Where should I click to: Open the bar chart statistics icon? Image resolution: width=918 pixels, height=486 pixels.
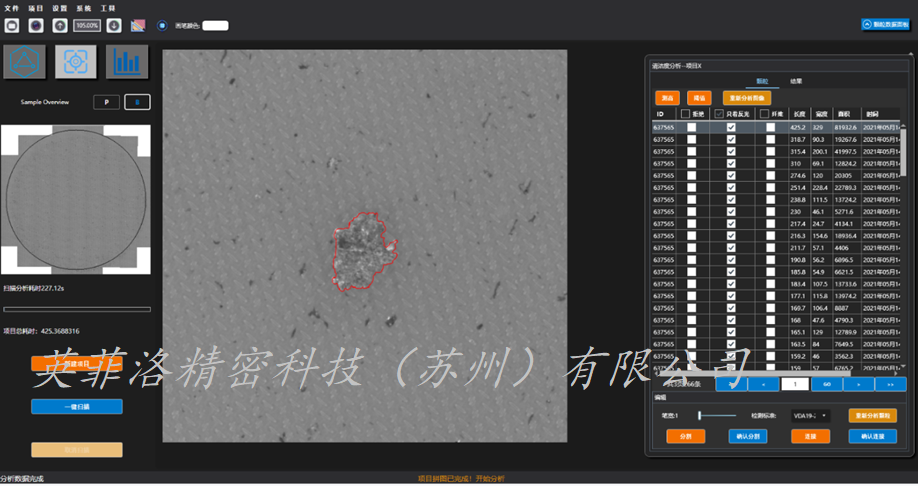point(127,62)
